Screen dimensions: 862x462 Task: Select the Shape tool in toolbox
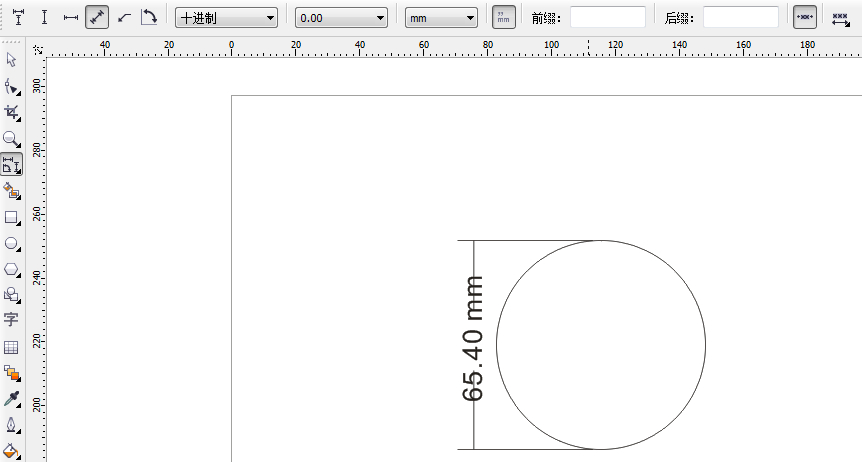pyautogui.click(x=12, y=86)
